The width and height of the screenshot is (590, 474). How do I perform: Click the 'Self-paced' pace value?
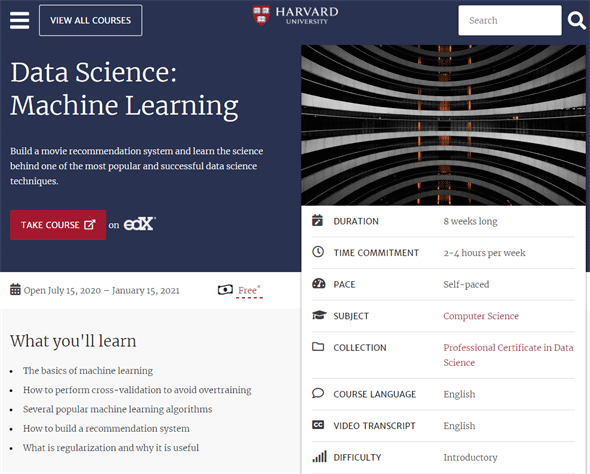click(466, 284)
